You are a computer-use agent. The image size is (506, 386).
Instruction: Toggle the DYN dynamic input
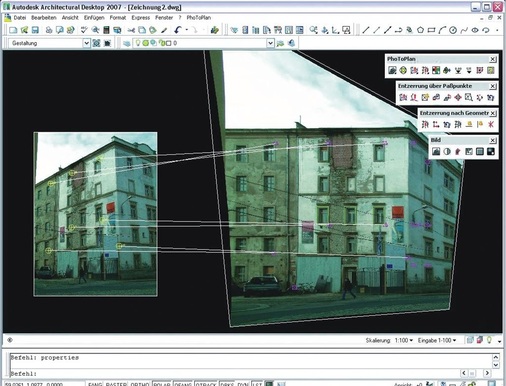click(x=243, y=384)
